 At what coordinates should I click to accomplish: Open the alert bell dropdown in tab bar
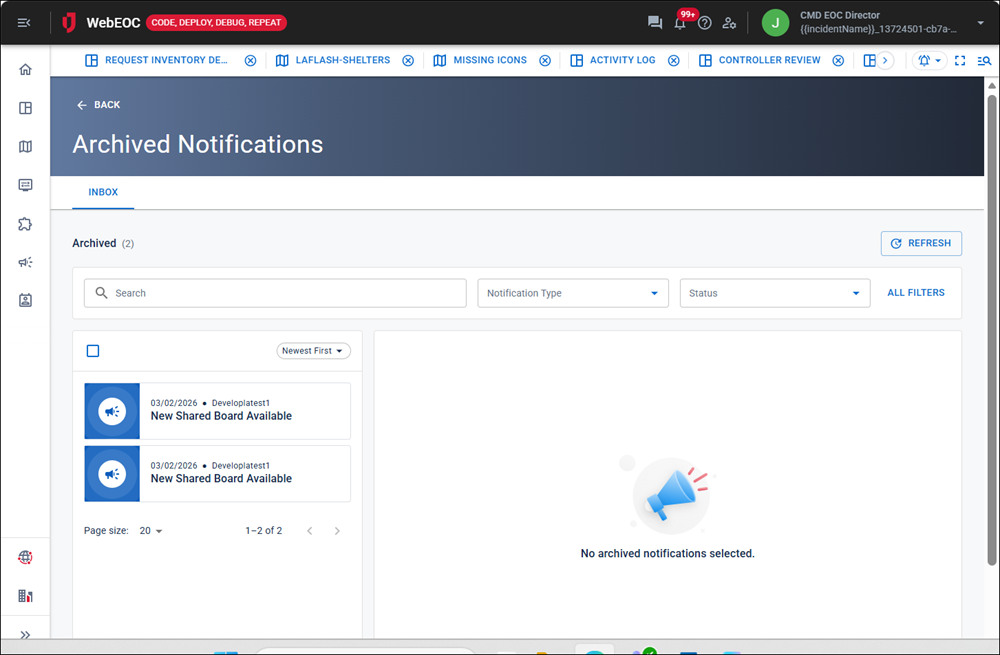(929, 61)
